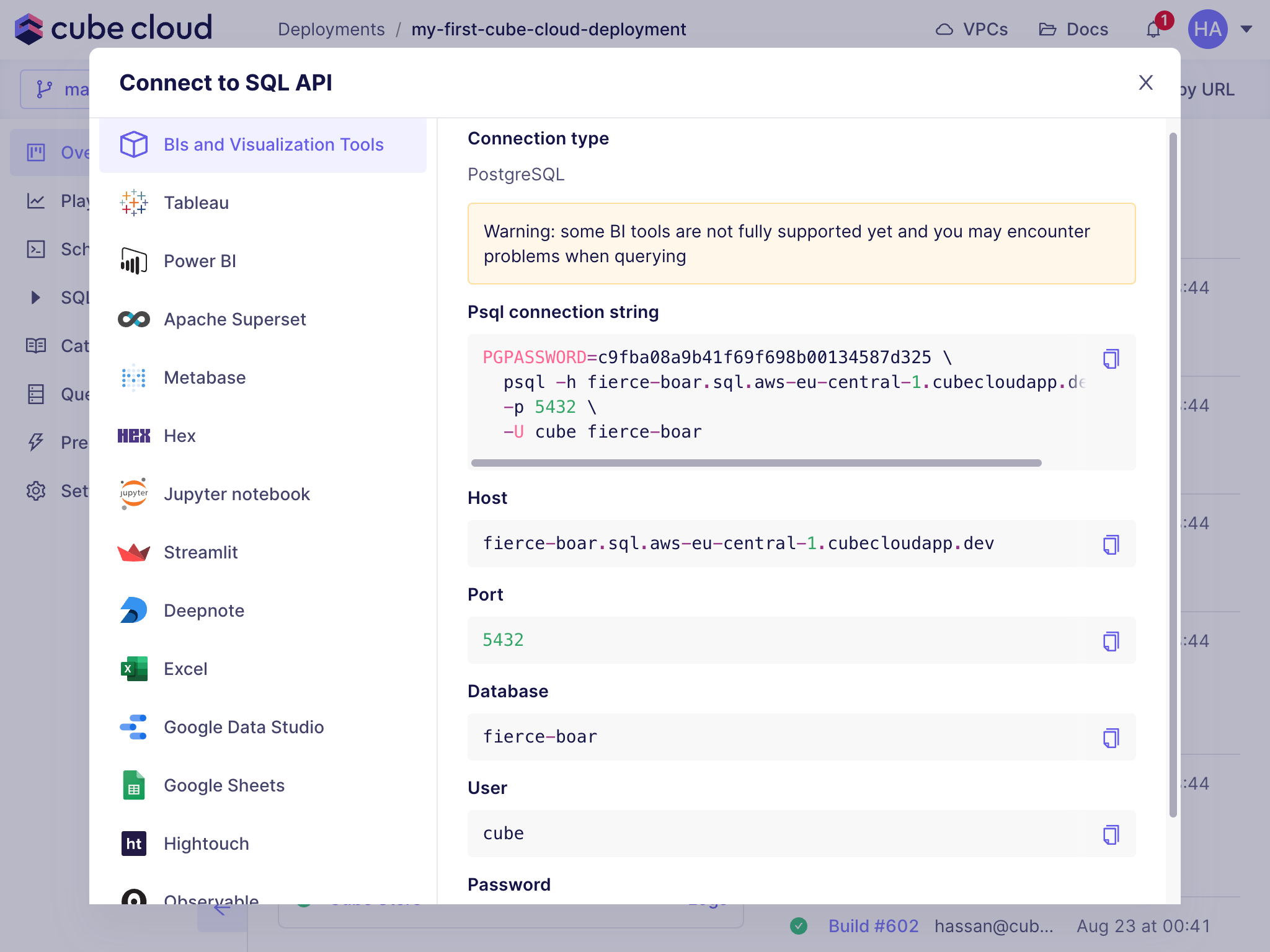This screenshot has width=1270, height=952.
Task: Click the Cube Cloud logo
Action: 113,29
